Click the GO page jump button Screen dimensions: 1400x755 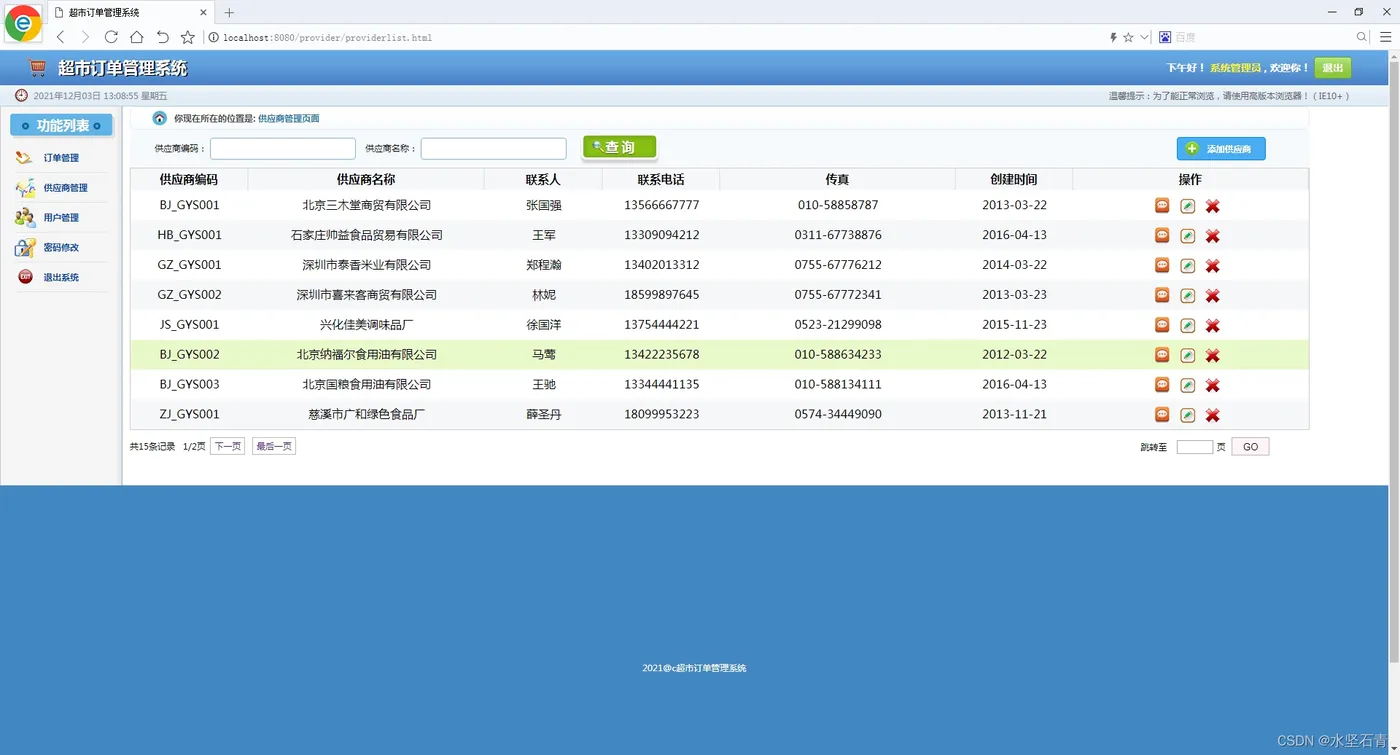click(x=1250, y=447)
